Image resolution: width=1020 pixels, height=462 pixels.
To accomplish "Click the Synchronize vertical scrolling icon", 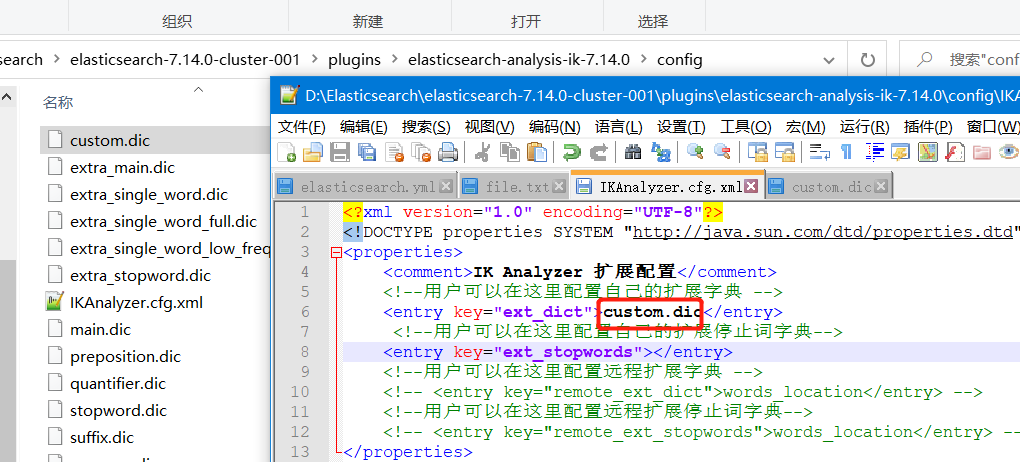I will pyautogui.click(x=757, y=152).
